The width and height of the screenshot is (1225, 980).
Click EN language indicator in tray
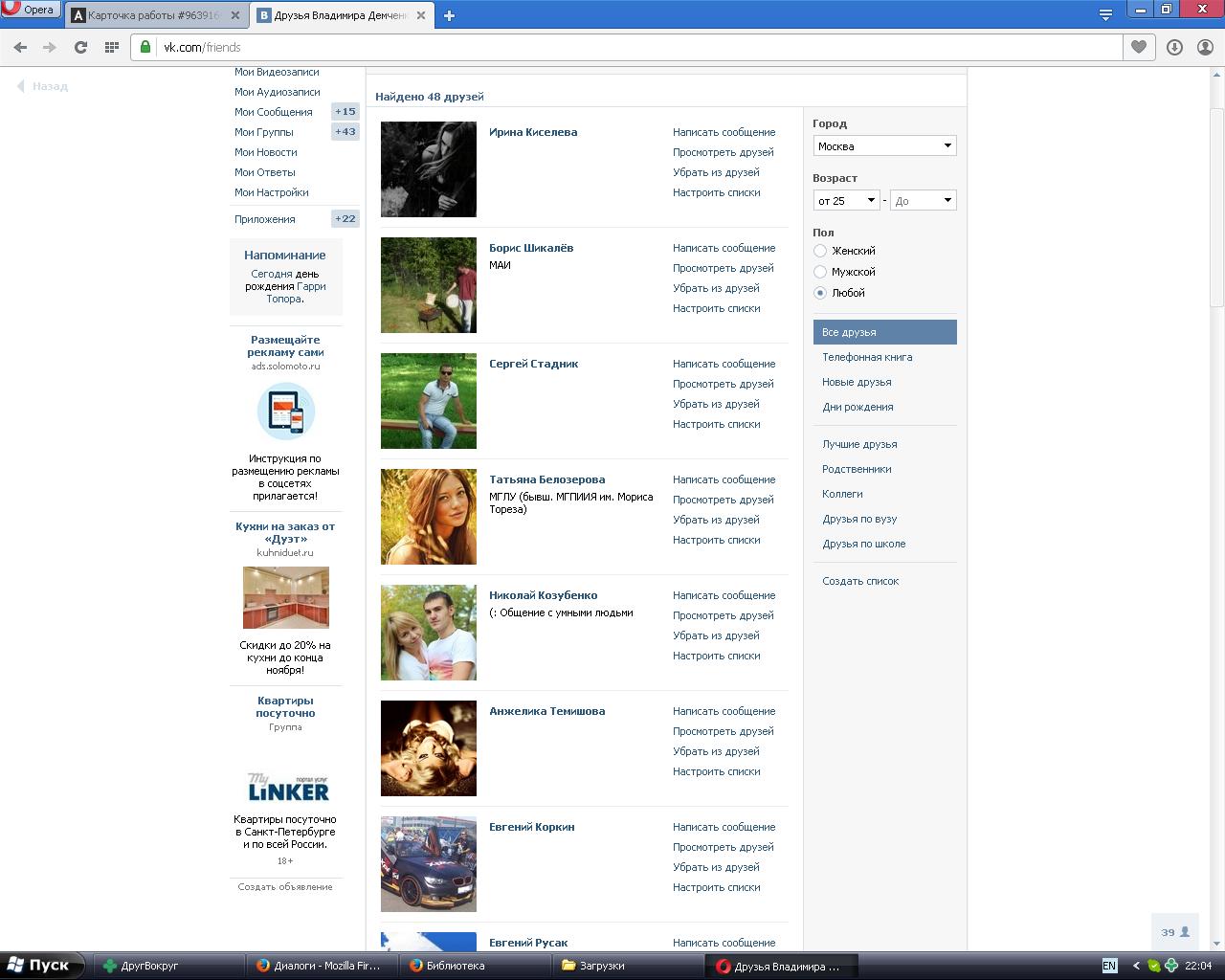tap(1109, 966)
